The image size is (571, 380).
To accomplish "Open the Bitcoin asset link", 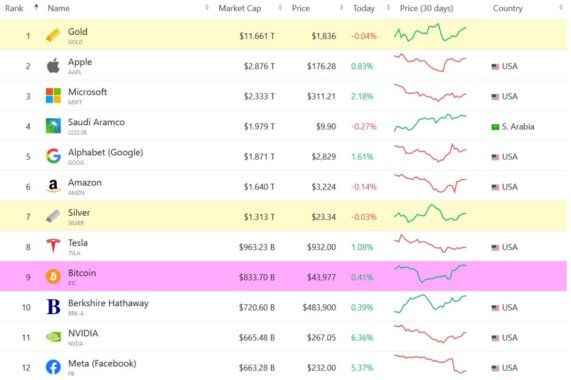I will pos(82,273).
